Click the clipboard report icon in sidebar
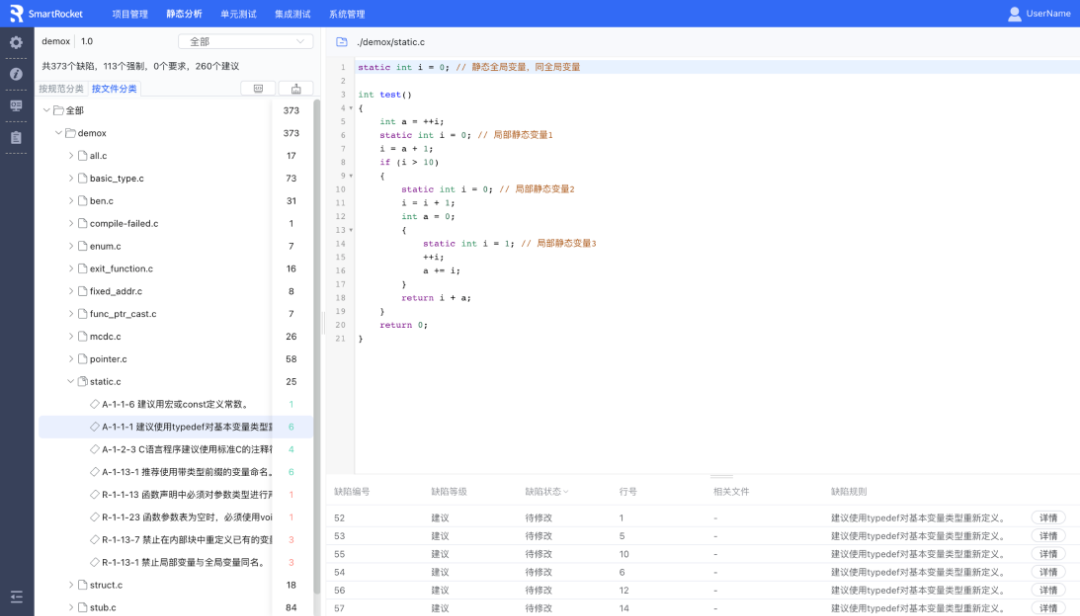1080x616 pixels. (x=16, y=137)
